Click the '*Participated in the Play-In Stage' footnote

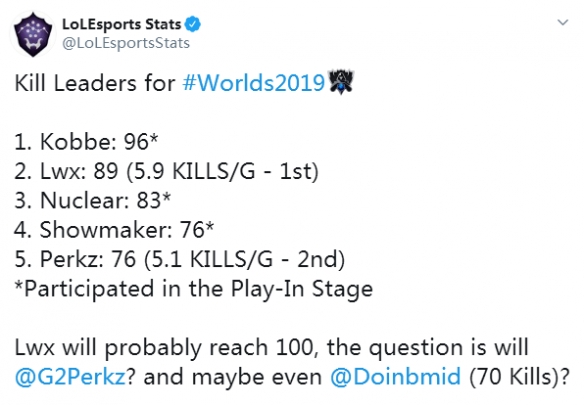click(x=194, y=289)
